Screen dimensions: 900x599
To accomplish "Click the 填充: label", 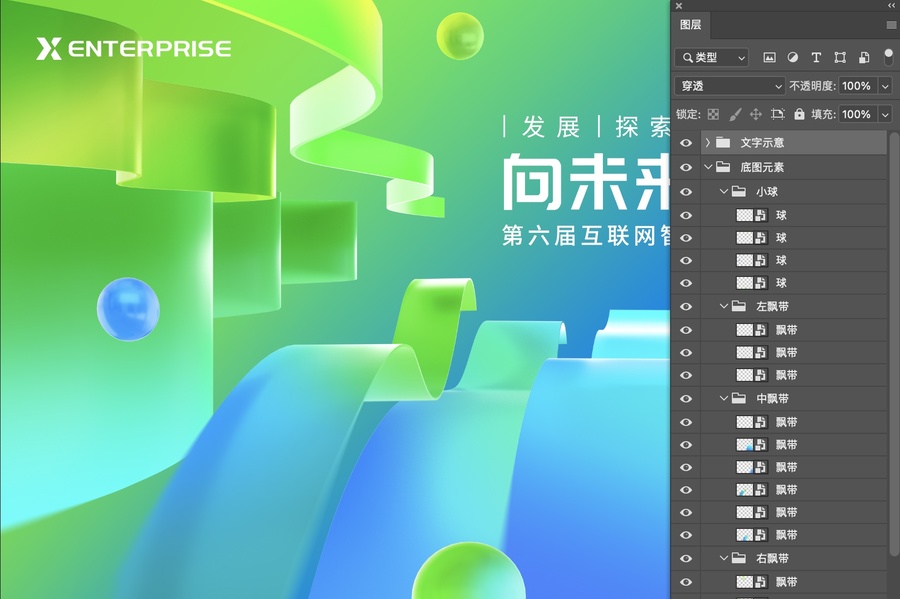I will coord(823,114).
